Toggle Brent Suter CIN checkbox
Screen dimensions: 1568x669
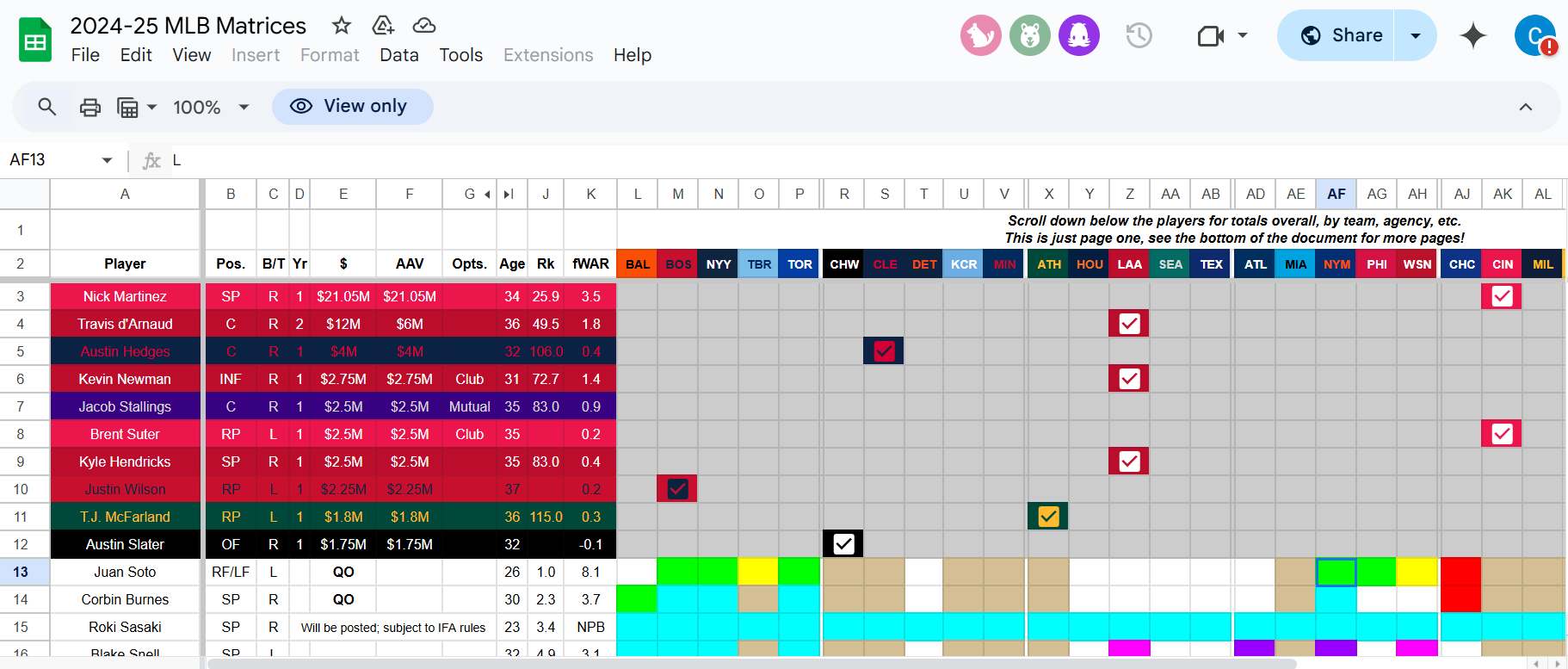pyautogui.click(x=1502, y=434)
